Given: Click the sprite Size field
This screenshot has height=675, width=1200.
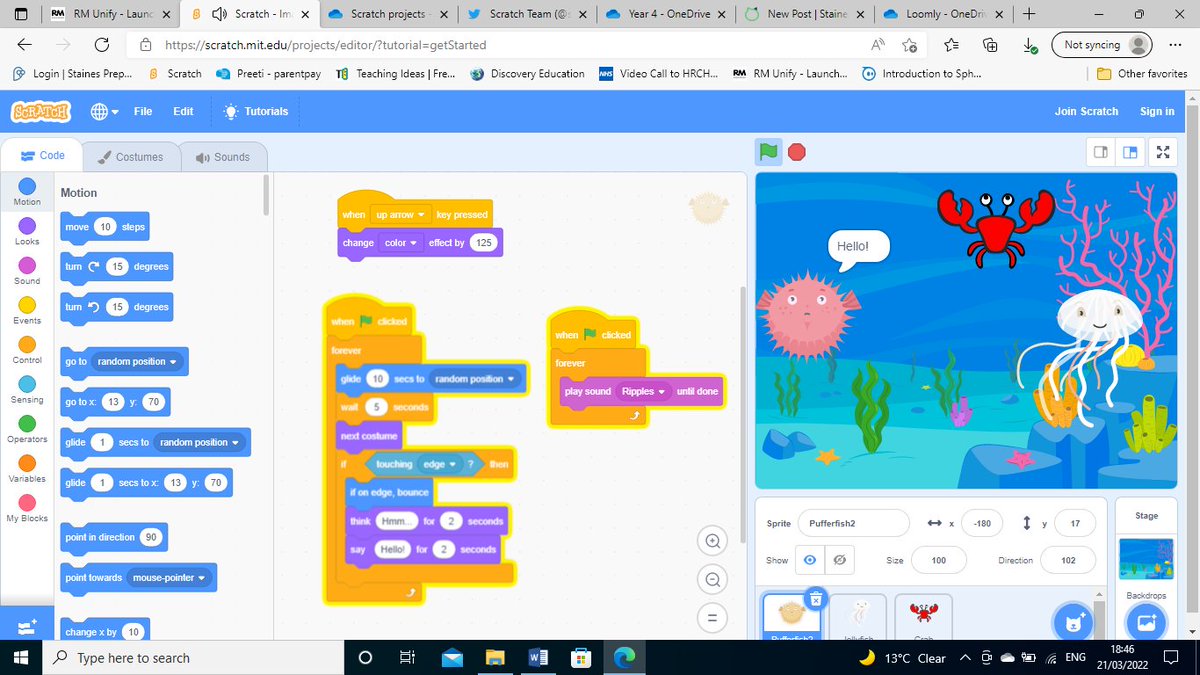Looking at the screenshot, I should (x=938, y=560).
